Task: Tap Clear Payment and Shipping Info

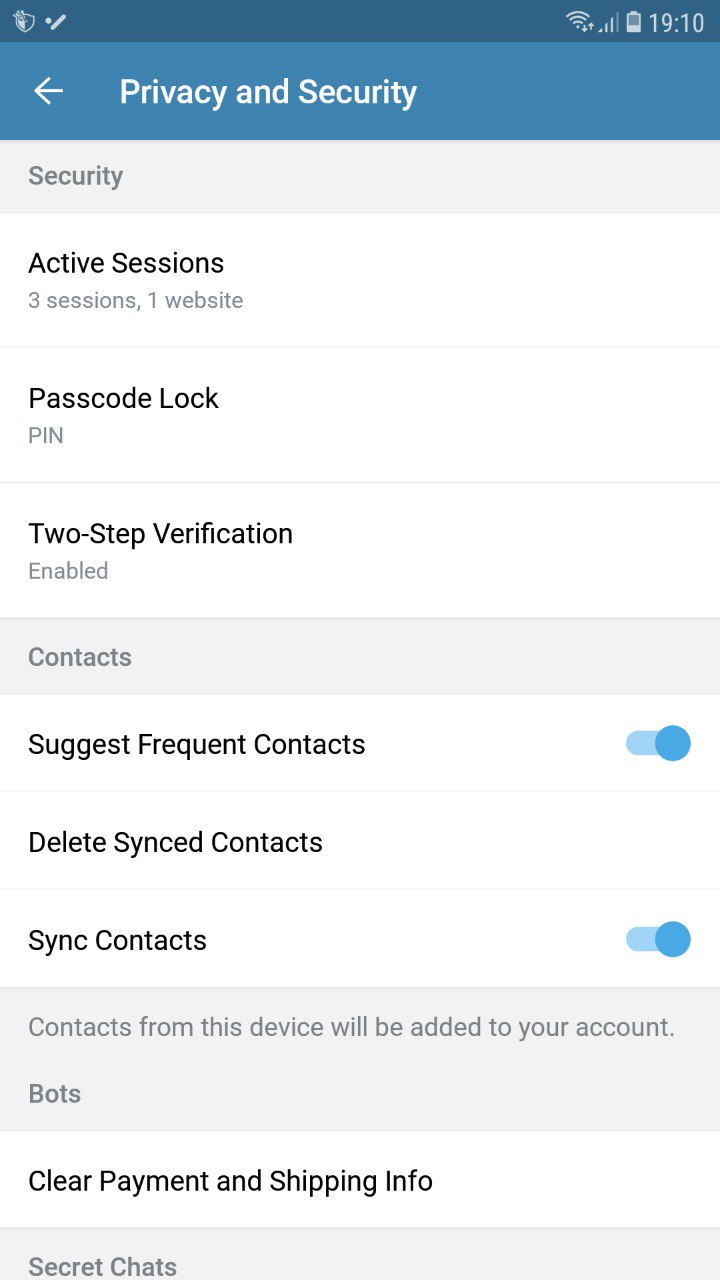Action: [360, 1180]
